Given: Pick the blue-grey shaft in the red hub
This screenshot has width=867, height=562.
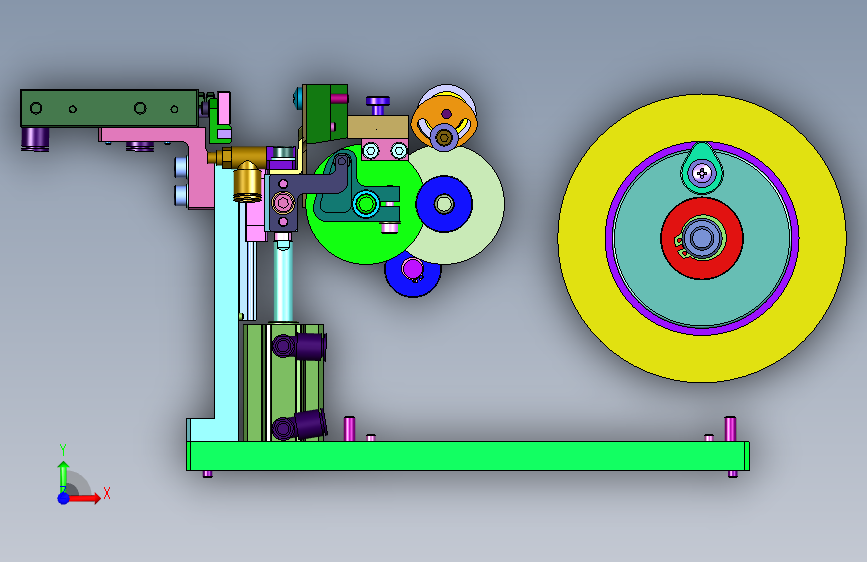Looking at the screenshot, I should (701, 238).
